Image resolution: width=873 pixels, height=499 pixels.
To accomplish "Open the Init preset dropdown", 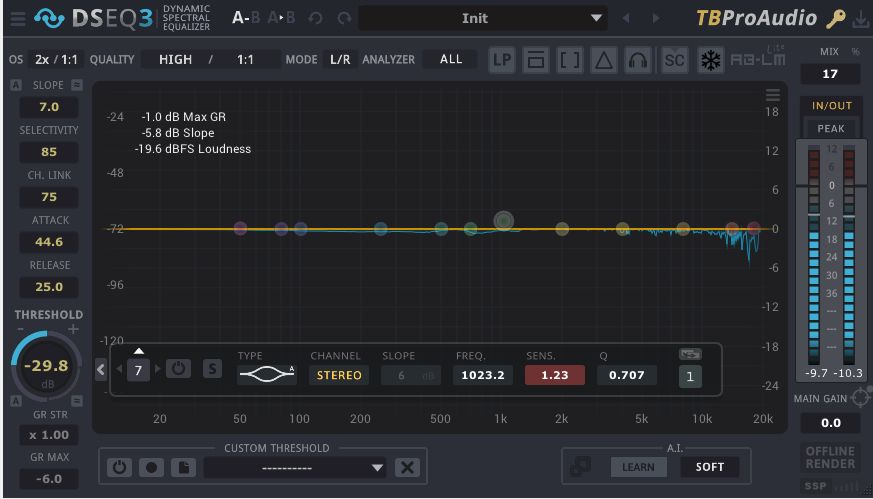I will click(x=482, y=18).
